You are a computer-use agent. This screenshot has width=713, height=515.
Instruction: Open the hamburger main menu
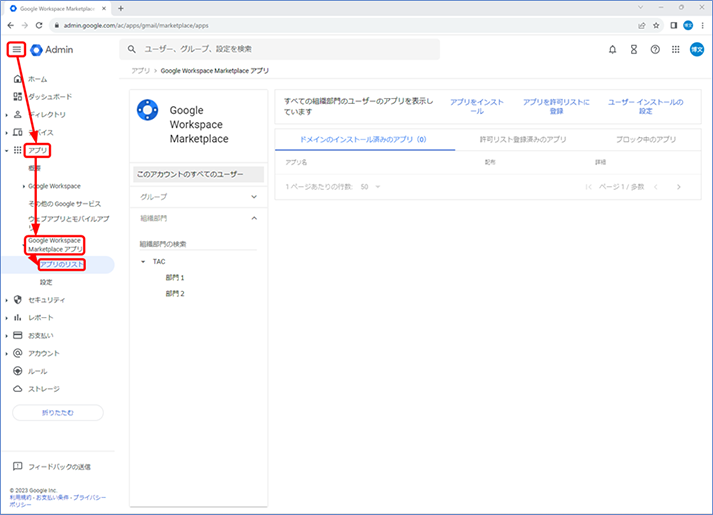[x=16, y=50]
